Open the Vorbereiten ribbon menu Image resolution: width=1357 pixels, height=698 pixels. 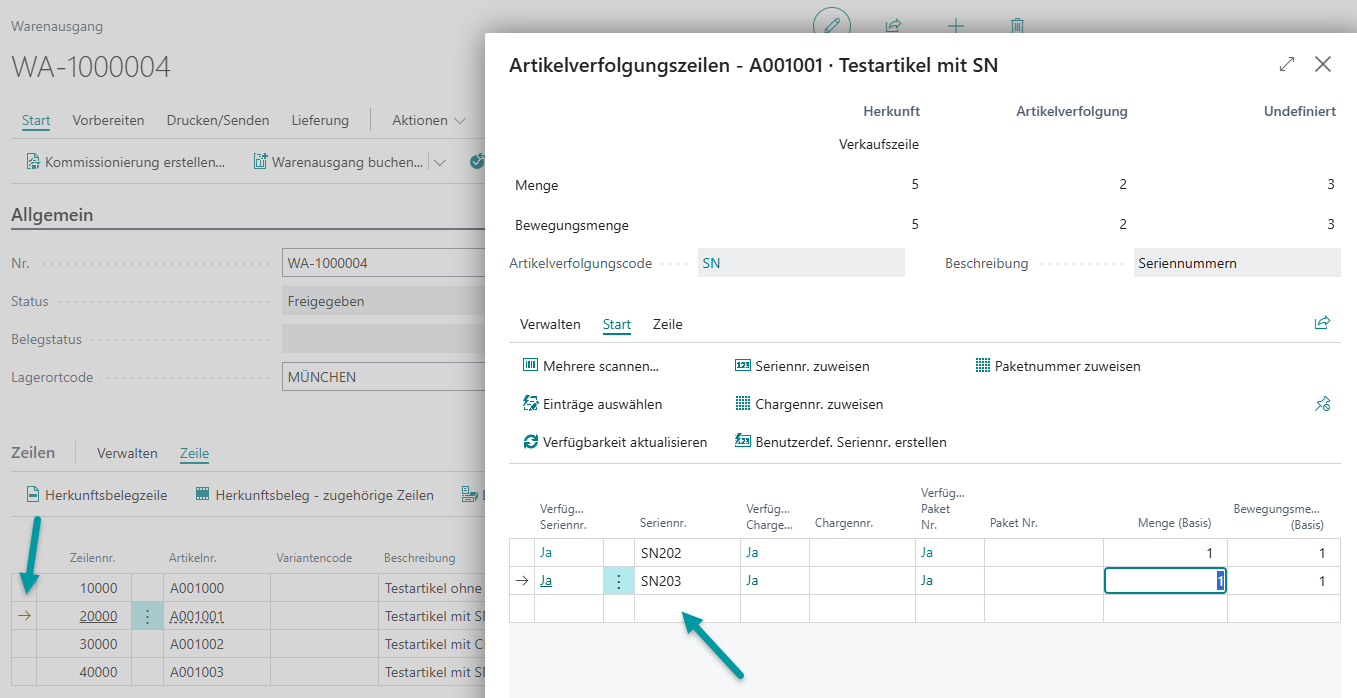[108, 119]
